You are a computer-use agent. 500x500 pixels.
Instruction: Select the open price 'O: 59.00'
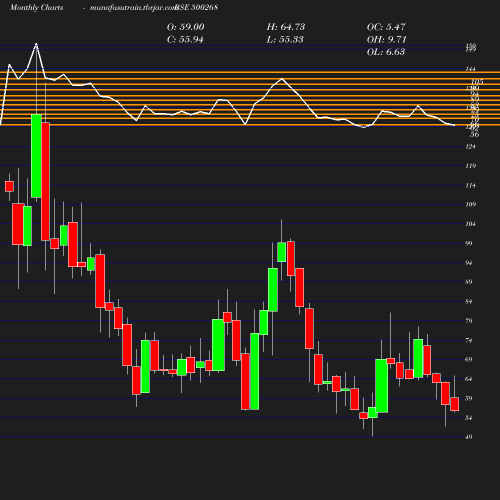click(x=186, y=27)
